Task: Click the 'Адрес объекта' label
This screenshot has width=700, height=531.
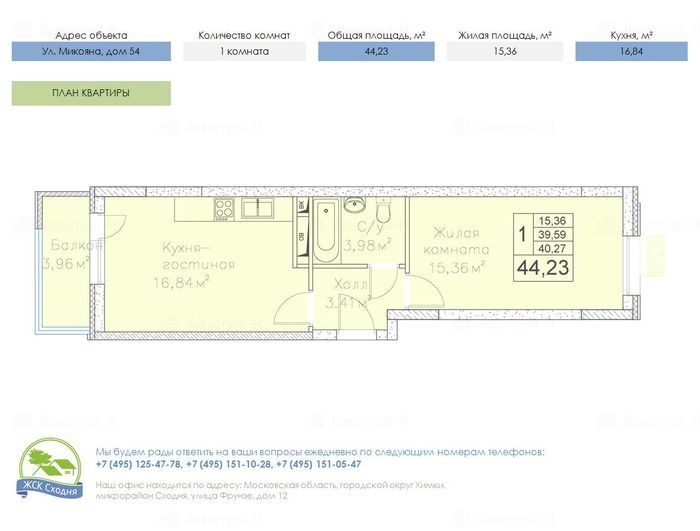Action: (x=91, y=35)
